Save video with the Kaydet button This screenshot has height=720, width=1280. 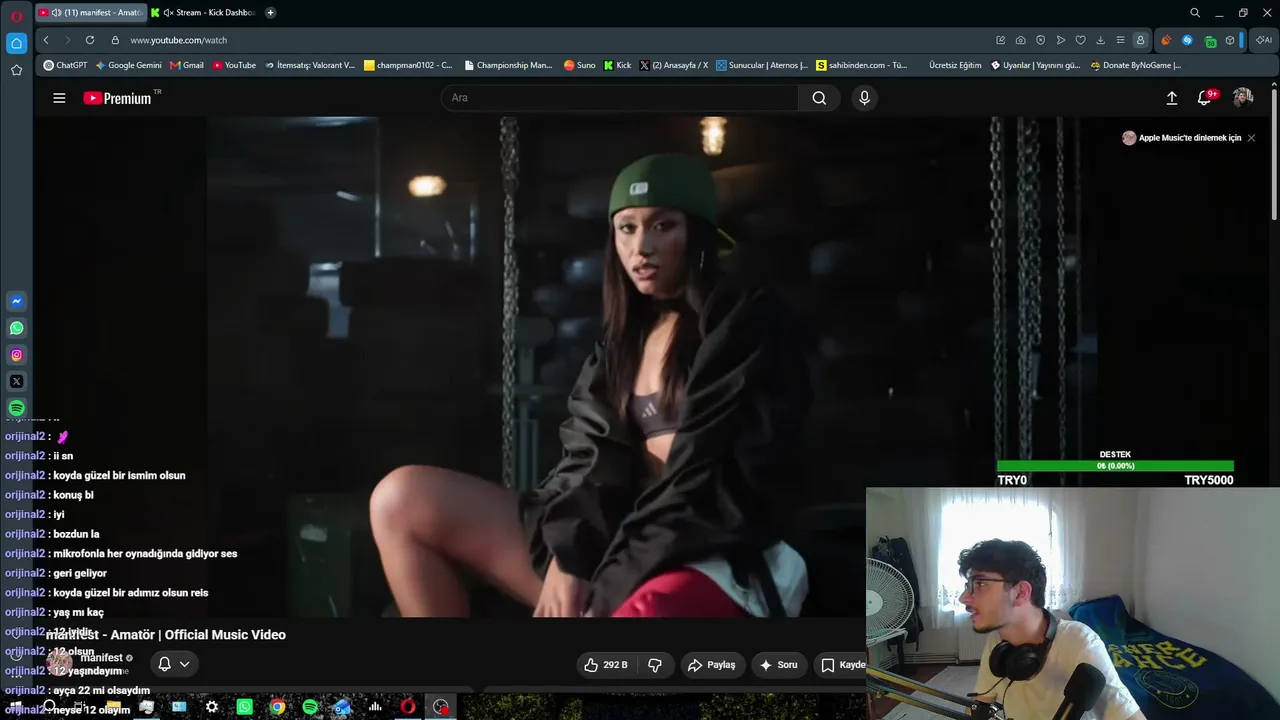[x=841, y=665]
